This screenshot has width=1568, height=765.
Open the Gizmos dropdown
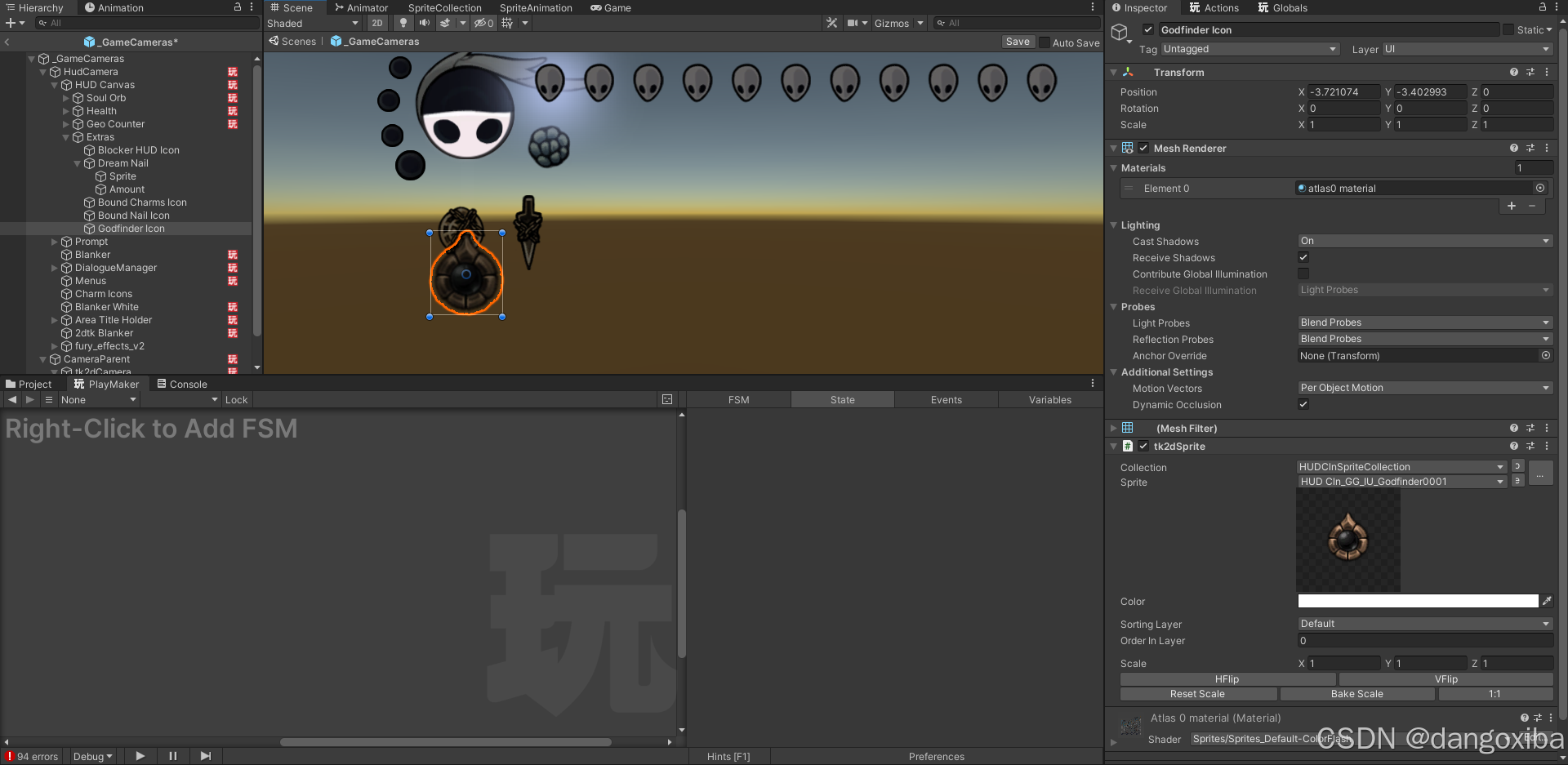click(x=898, y=23)
